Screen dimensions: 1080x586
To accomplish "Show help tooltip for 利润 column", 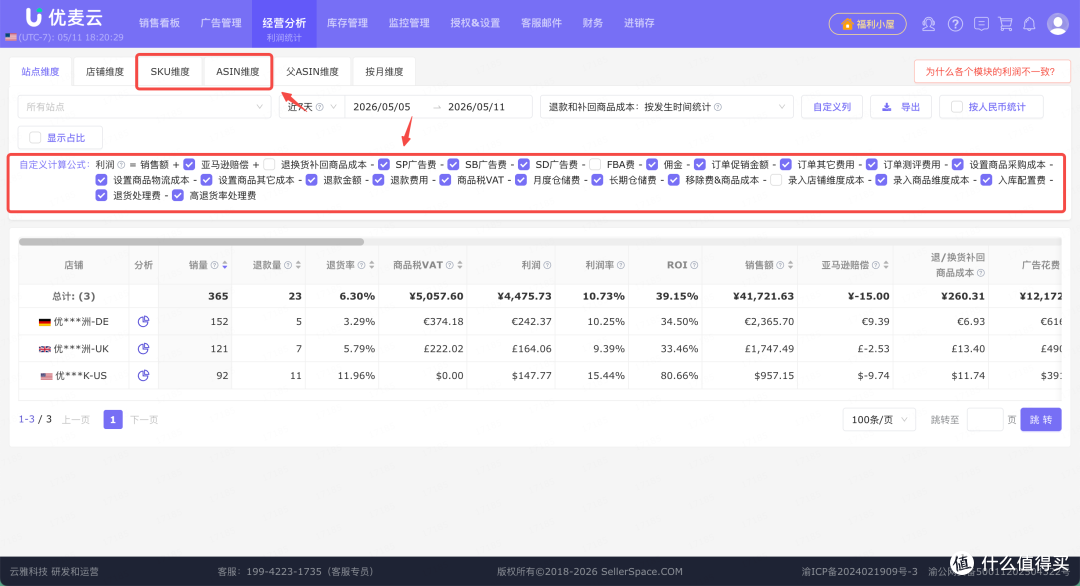I will 548,265.
